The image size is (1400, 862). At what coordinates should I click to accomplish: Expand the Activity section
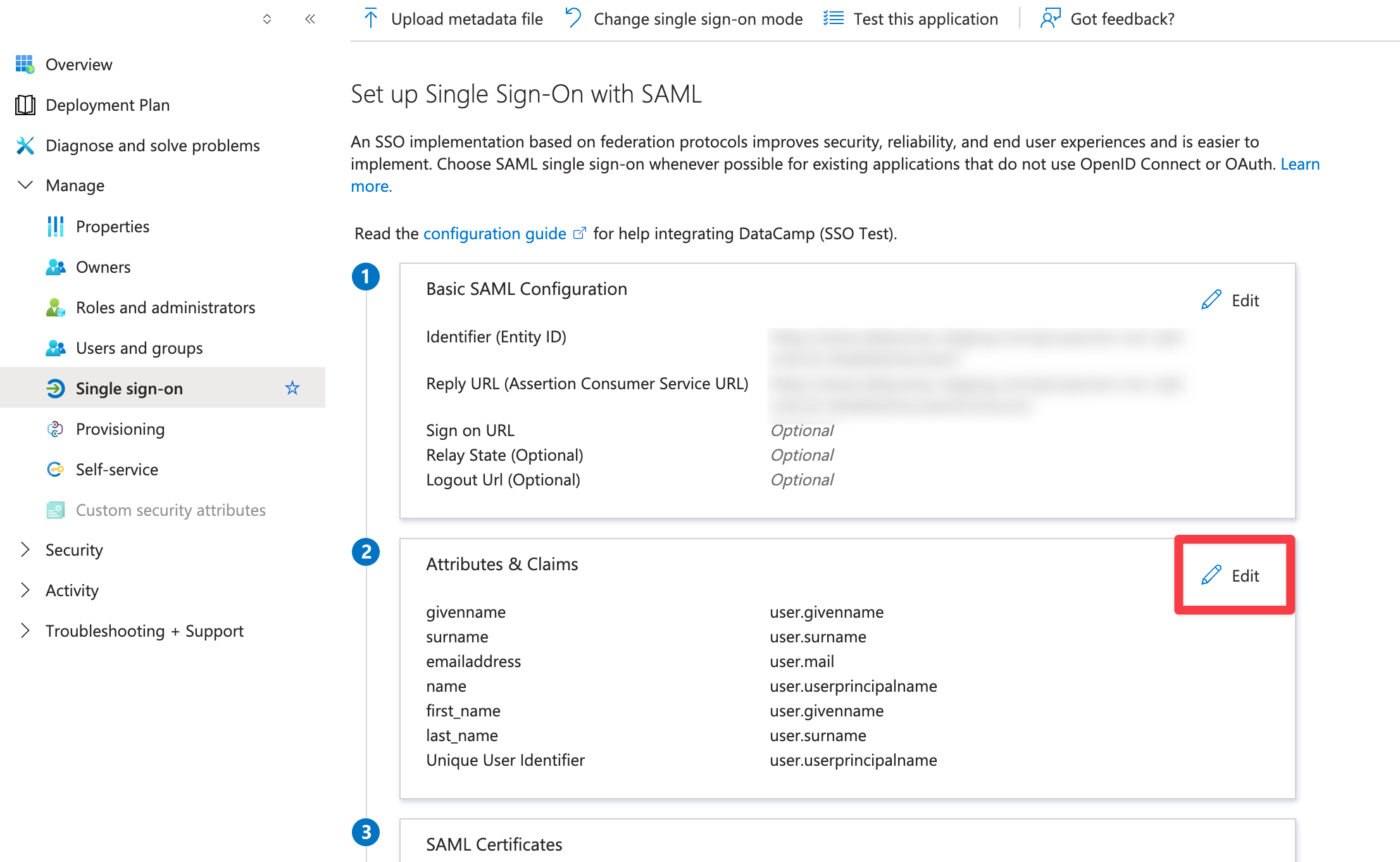(25, 590)
